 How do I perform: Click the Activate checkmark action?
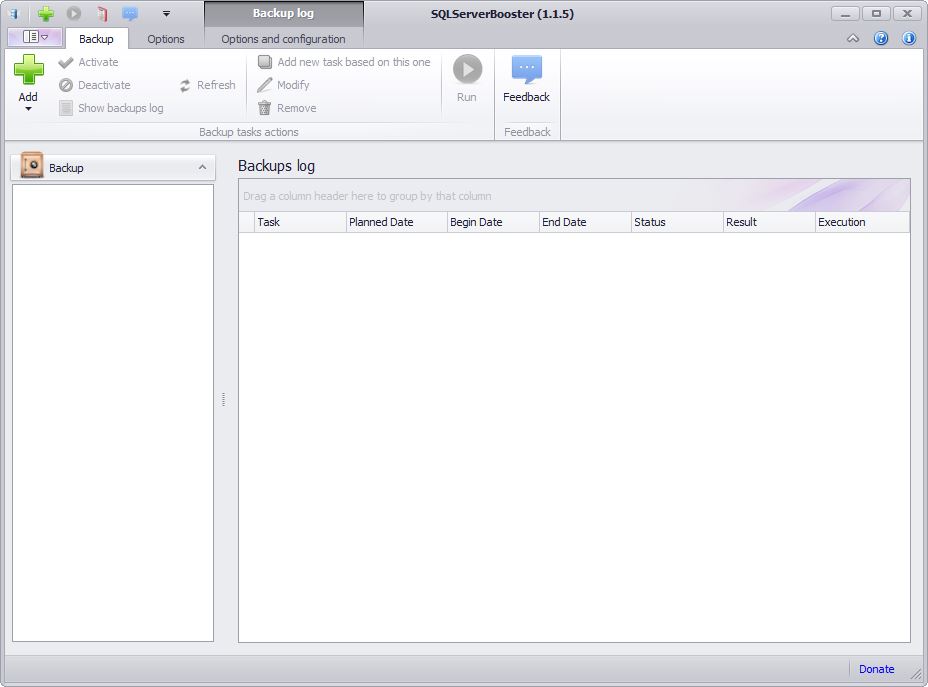pos(89,62)
